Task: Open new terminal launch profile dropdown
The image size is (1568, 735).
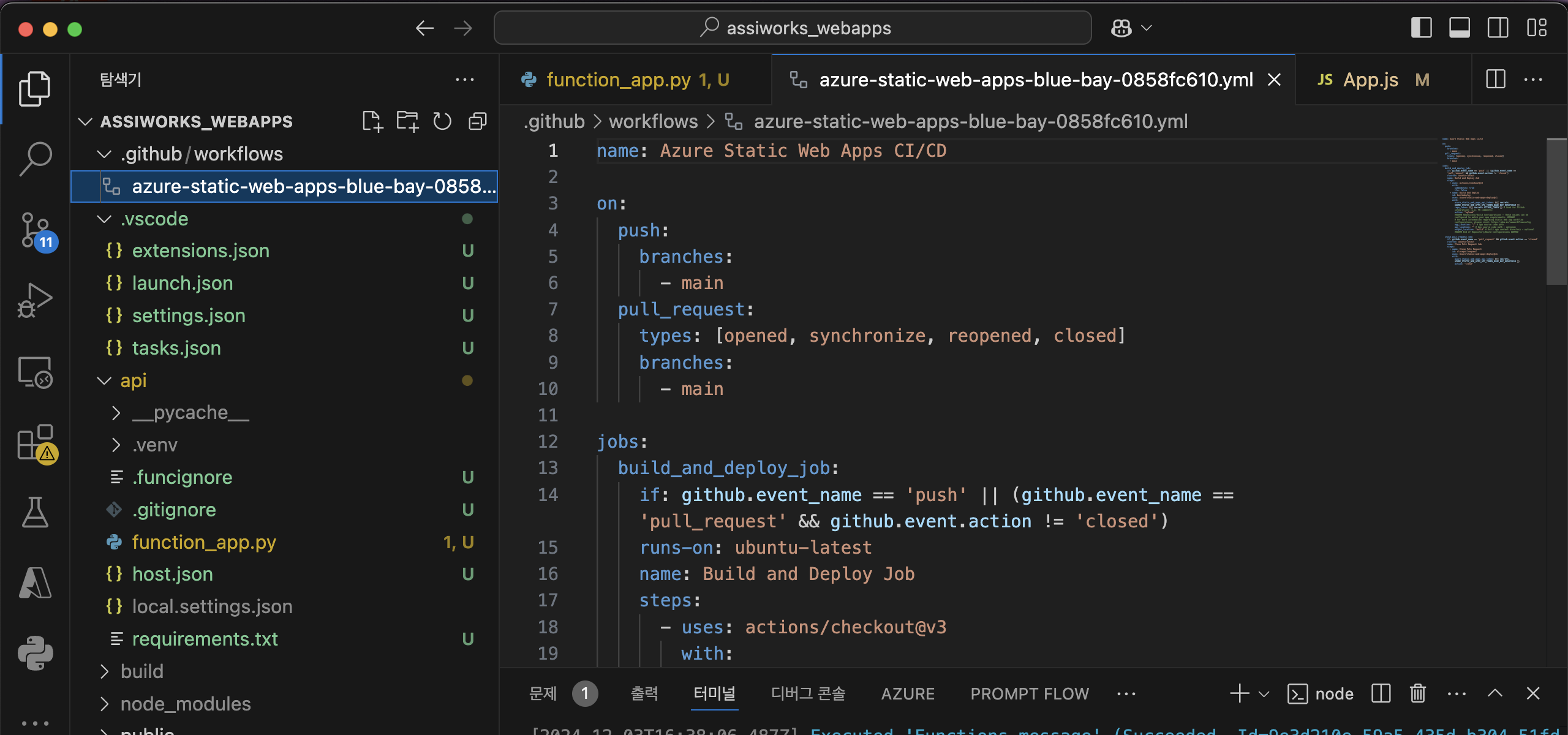Action: click(x=1264, y=694)
